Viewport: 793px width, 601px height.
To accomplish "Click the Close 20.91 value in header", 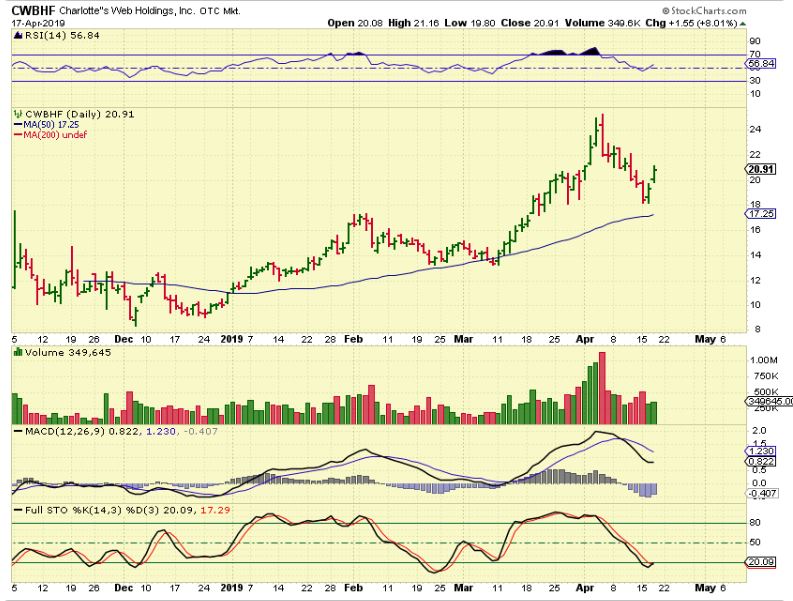I will tap(531, 23).
